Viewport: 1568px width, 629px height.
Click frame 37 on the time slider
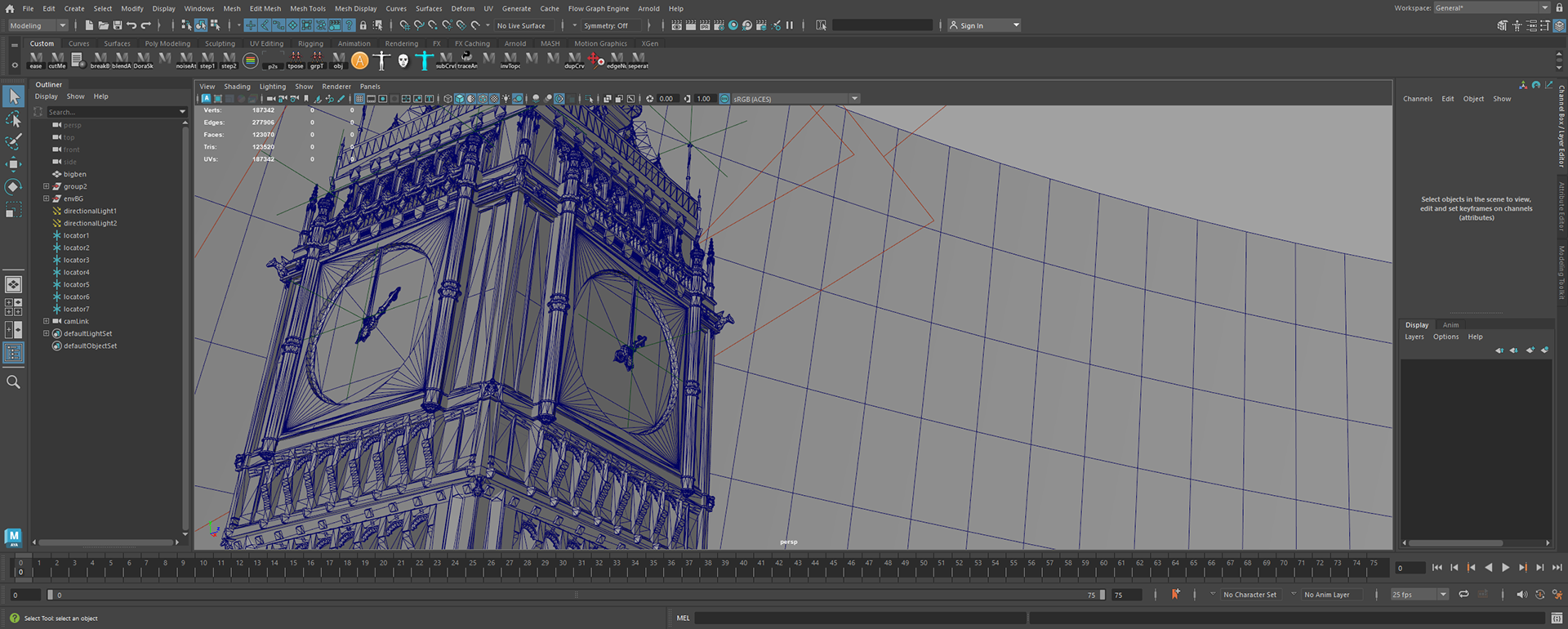tap(689, 567)
